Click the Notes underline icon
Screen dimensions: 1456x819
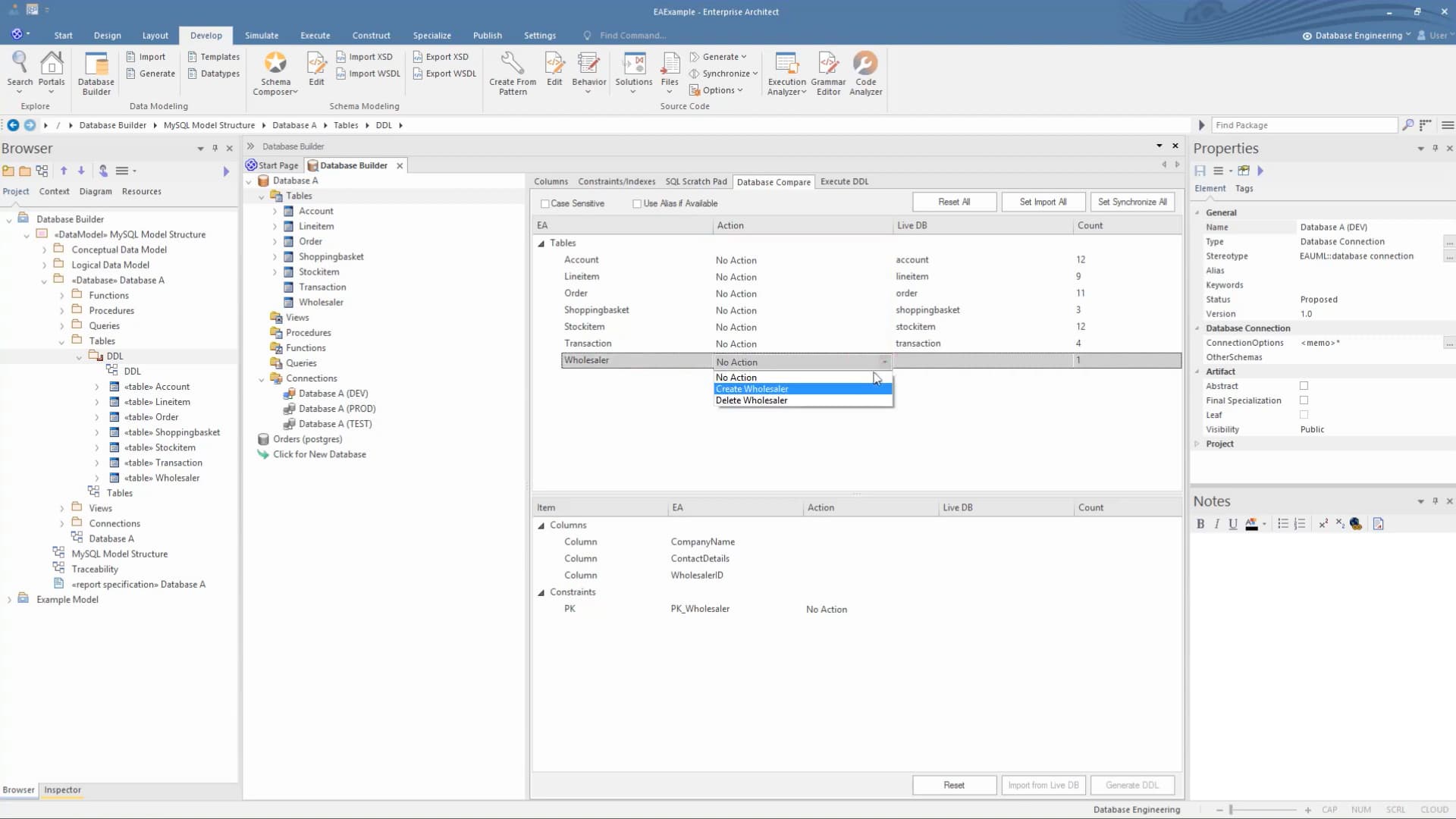click(1233, 524)
